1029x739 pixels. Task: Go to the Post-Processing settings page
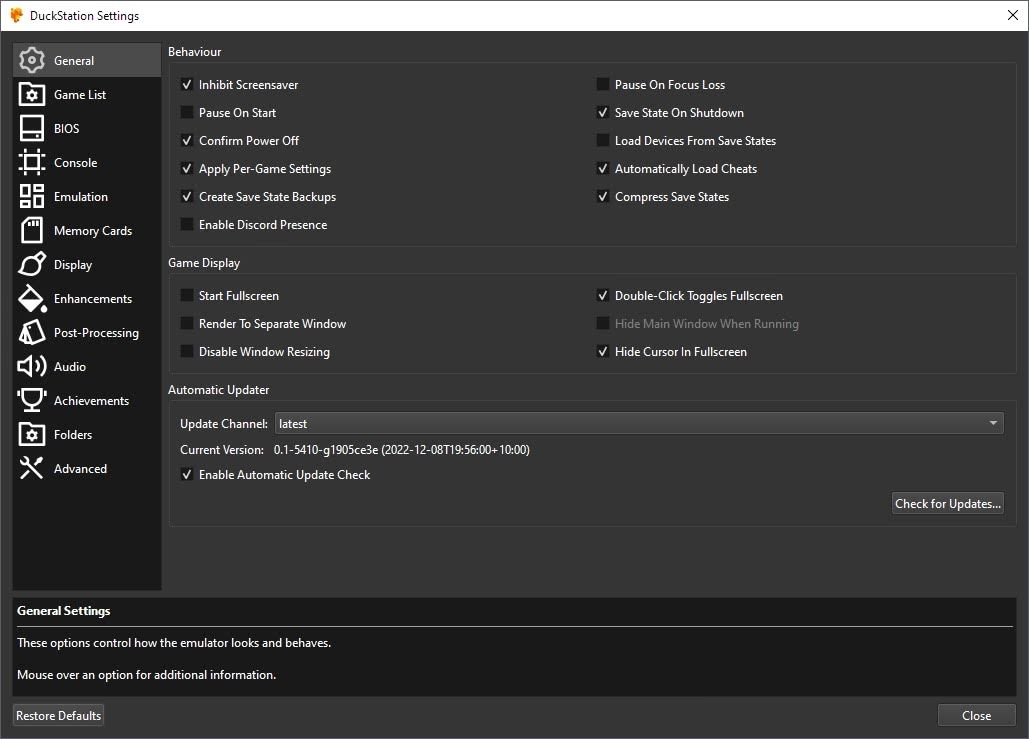click(96, 333)
